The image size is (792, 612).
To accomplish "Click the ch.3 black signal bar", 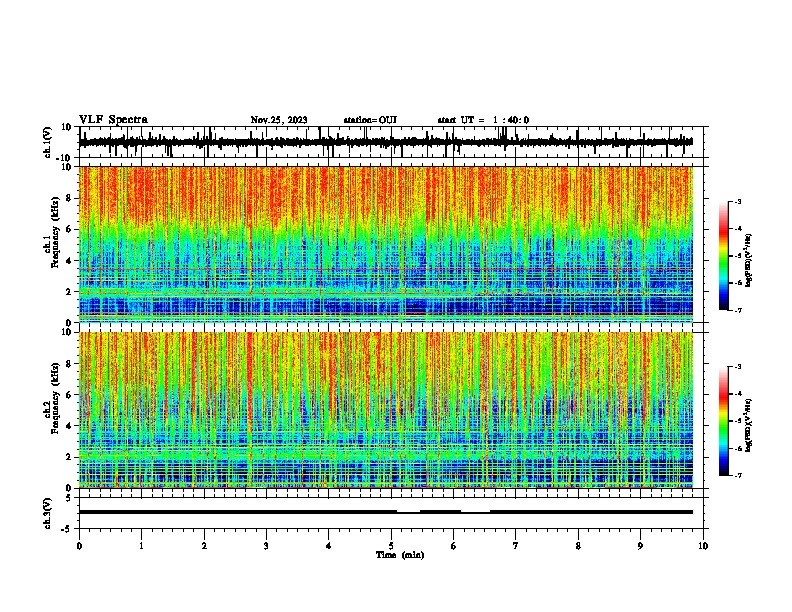I will [386, 512].
